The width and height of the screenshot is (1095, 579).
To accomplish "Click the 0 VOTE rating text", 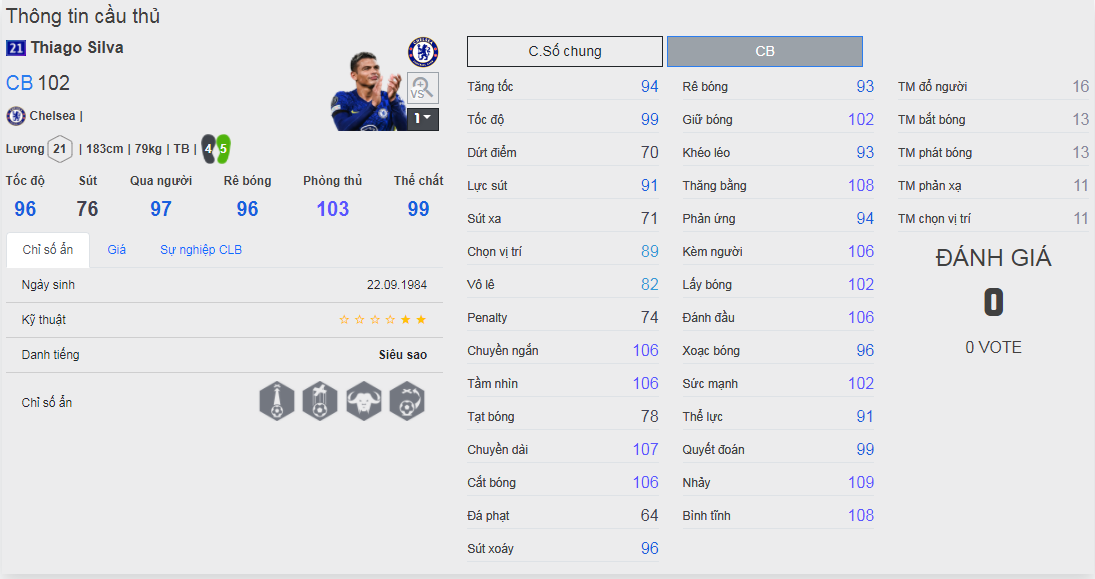I will (x=993, y=348).
